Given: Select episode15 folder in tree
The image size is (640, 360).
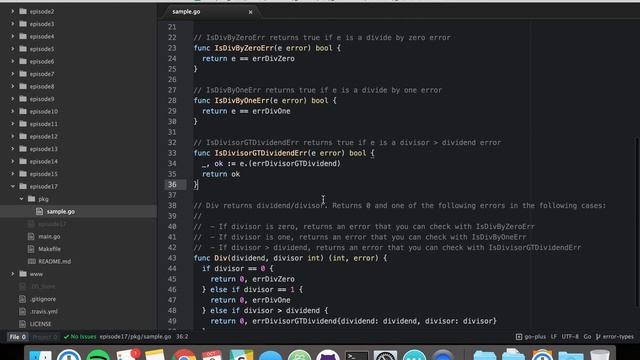Looking at the screenshot, I should [x=43, y=174].
